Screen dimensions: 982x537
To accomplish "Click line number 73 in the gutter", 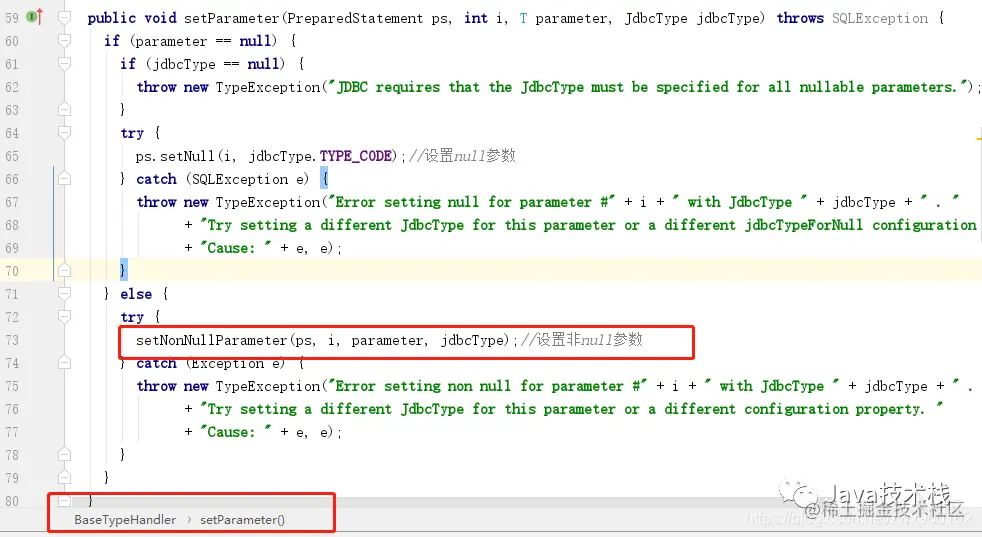I will [12, 340].
